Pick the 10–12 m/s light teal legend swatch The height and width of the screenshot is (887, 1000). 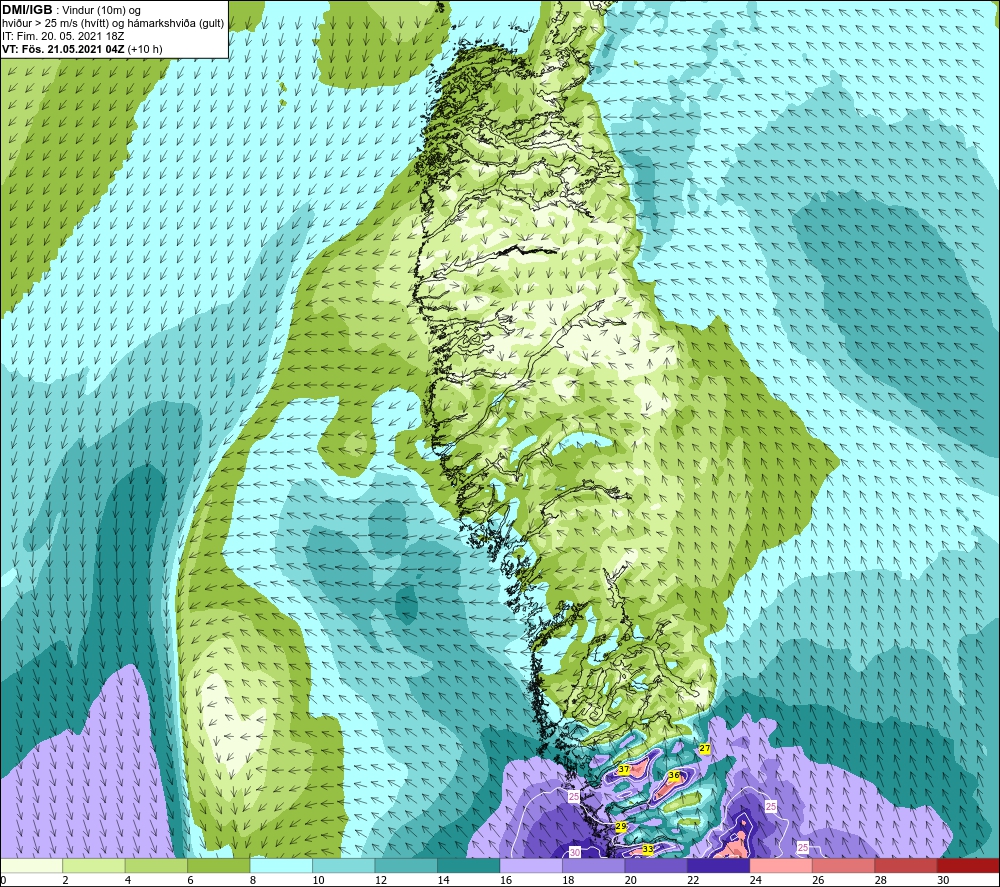coord(344,865)
